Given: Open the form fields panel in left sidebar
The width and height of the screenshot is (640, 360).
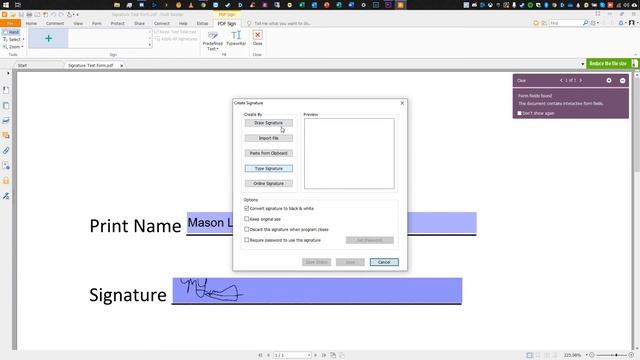Looking at the screenshot, I should pos(6,166).
